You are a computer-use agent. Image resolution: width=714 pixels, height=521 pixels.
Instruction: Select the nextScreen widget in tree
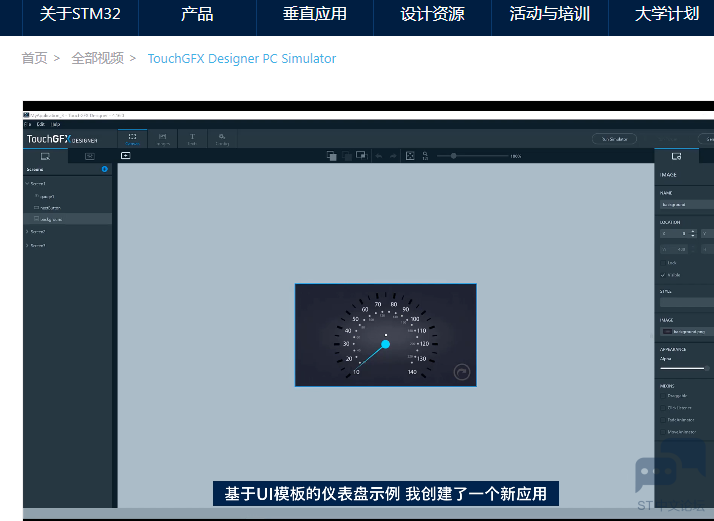(48, 208)
